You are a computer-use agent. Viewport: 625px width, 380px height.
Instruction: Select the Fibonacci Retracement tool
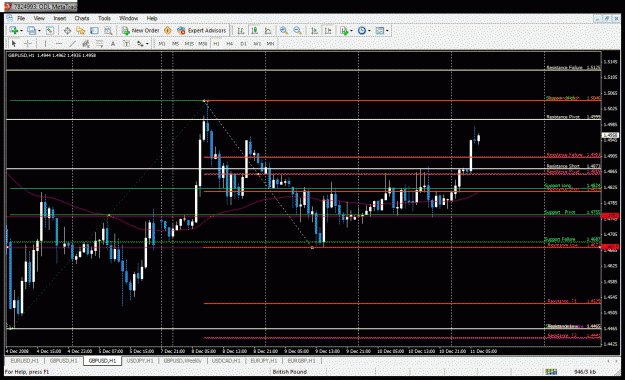click(x=99, y=43)
